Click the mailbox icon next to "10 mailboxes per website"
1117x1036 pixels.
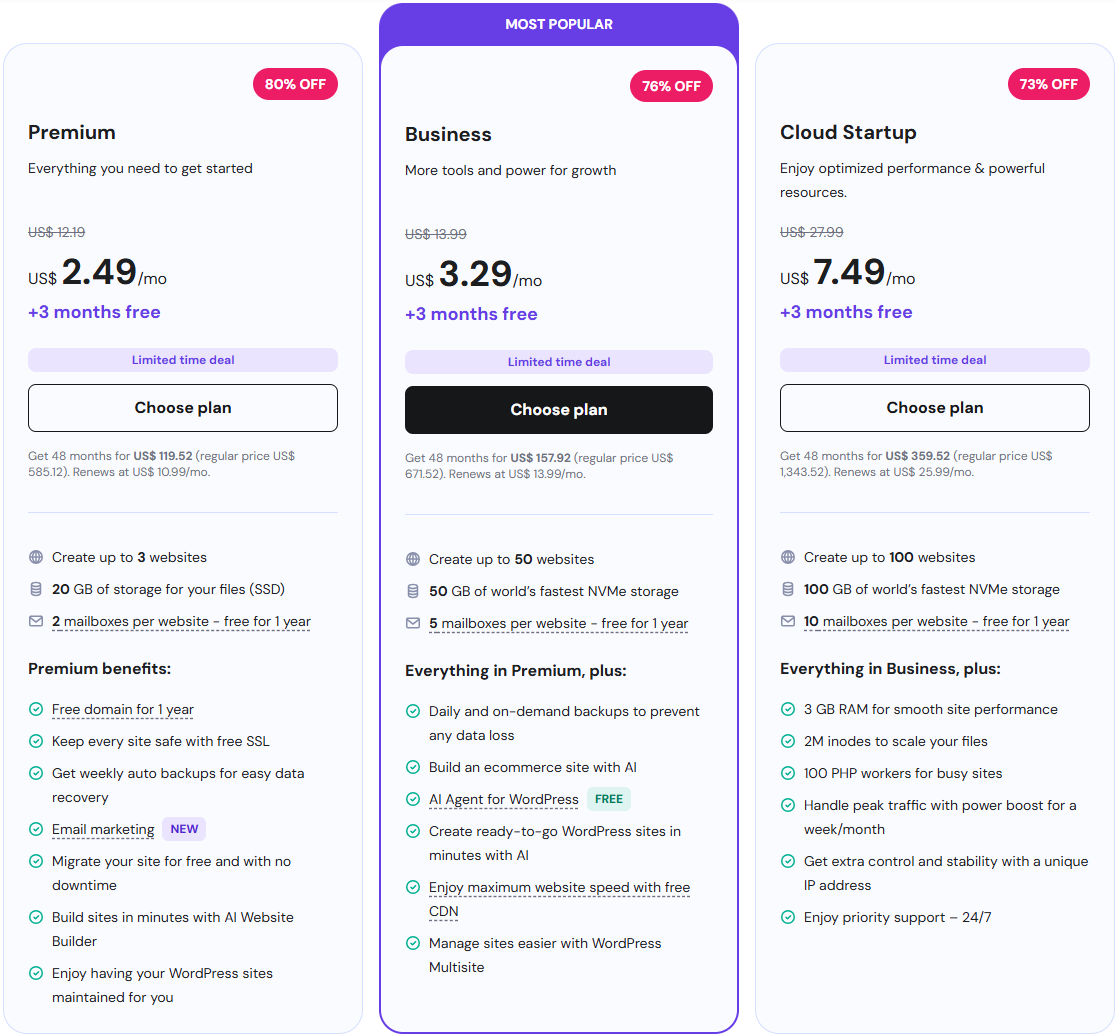click(788, 622)
